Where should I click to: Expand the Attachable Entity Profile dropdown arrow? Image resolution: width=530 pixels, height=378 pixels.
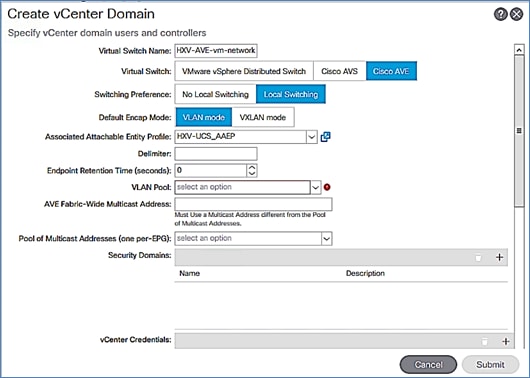(x=312, y=137)
